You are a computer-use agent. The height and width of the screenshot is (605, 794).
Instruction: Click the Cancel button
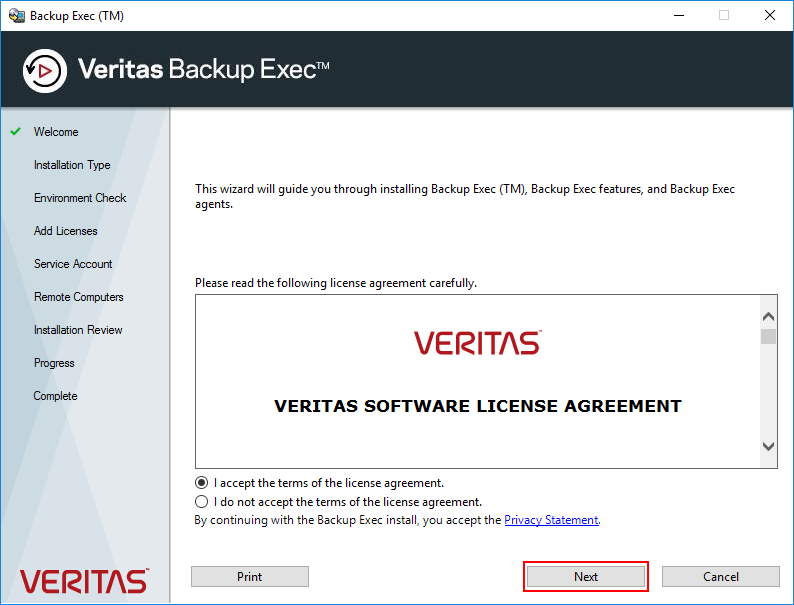point(721,576)
